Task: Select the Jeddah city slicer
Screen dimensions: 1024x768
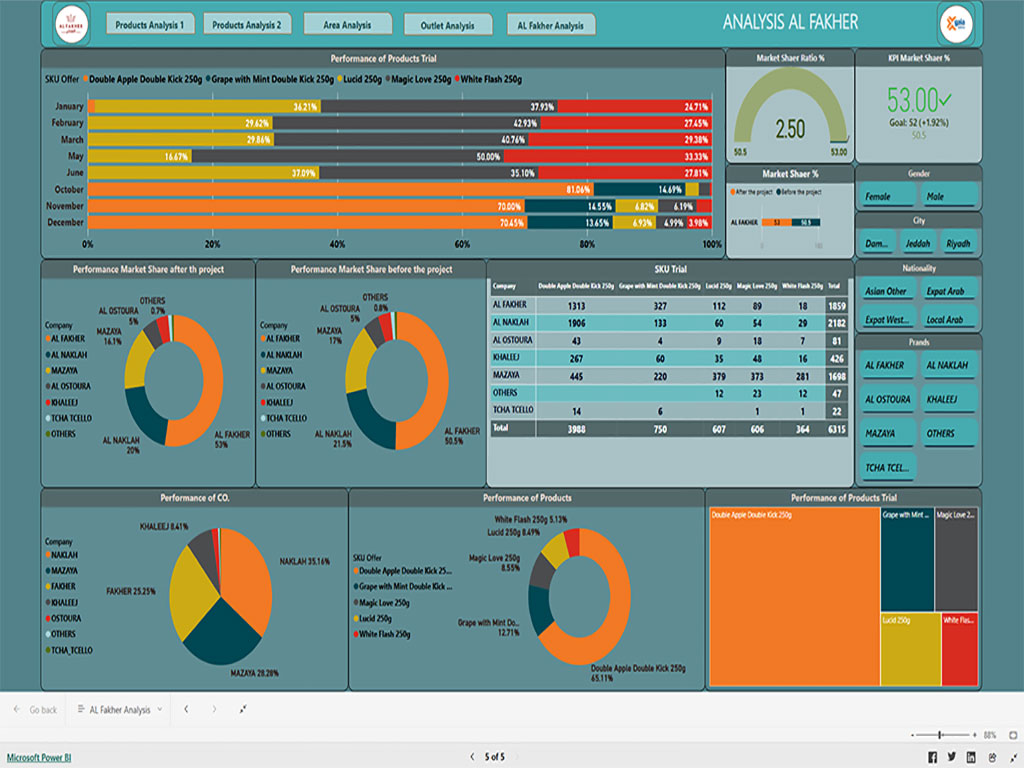Action: click(x=918, y=243)
